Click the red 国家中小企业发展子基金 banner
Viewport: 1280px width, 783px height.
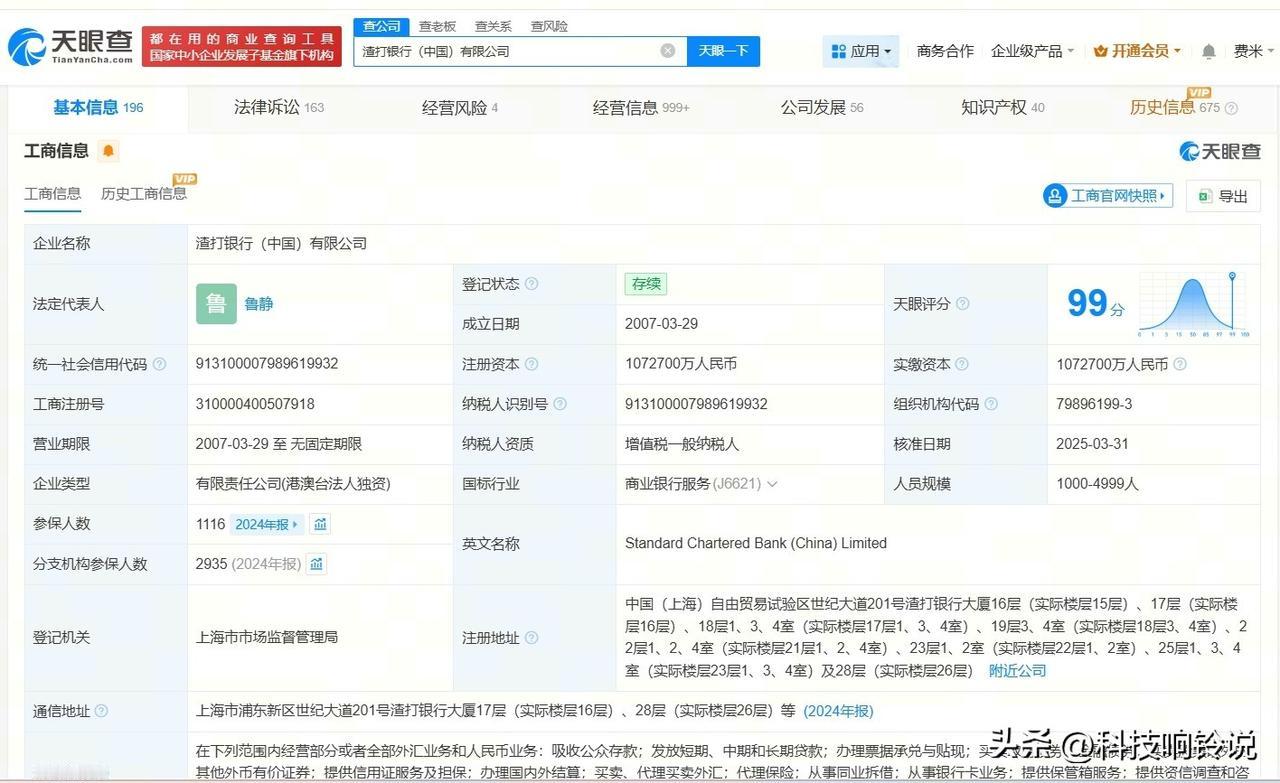click(242, 47)
